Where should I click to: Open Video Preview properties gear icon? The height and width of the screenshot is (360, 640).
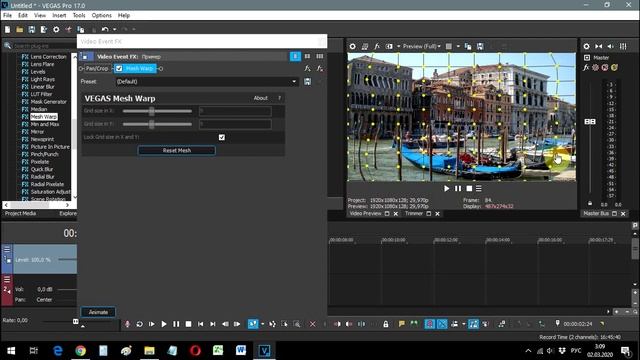coord(353,47)
